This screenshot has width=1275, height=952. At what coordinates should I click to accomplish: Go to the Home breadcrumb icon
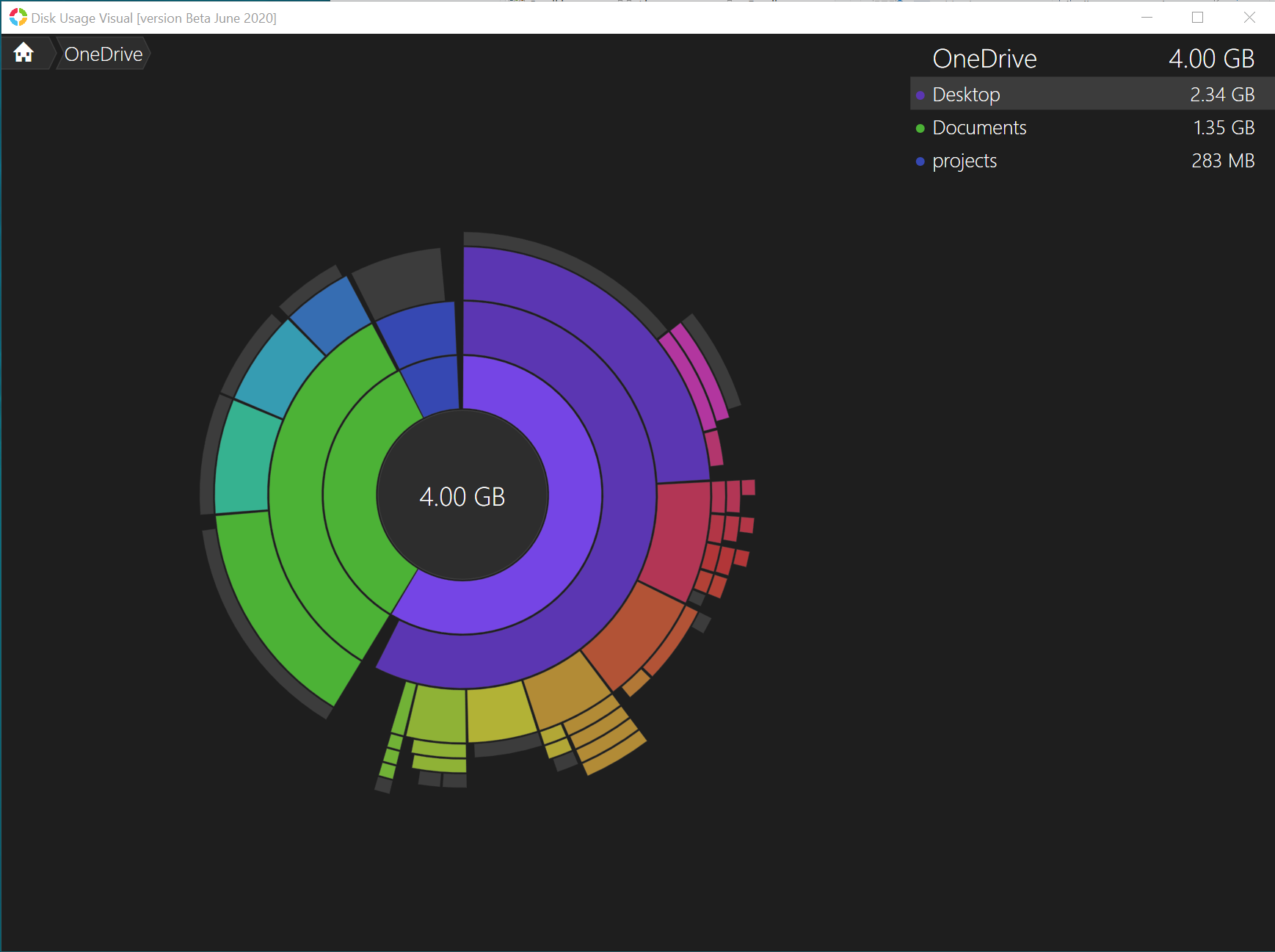click(23, 53)
